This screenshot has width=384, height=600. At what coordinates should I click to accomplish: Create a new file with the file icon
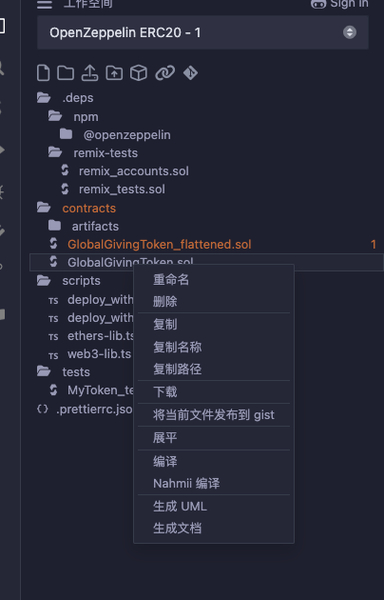[x=43, y=73]
